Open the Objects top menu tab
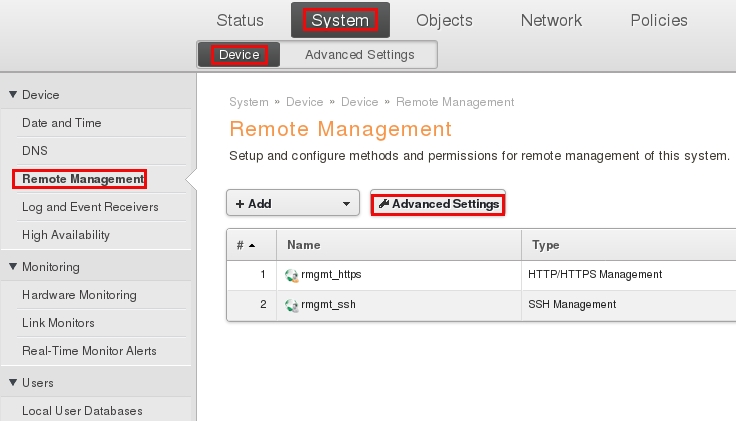 coord(444,20)
